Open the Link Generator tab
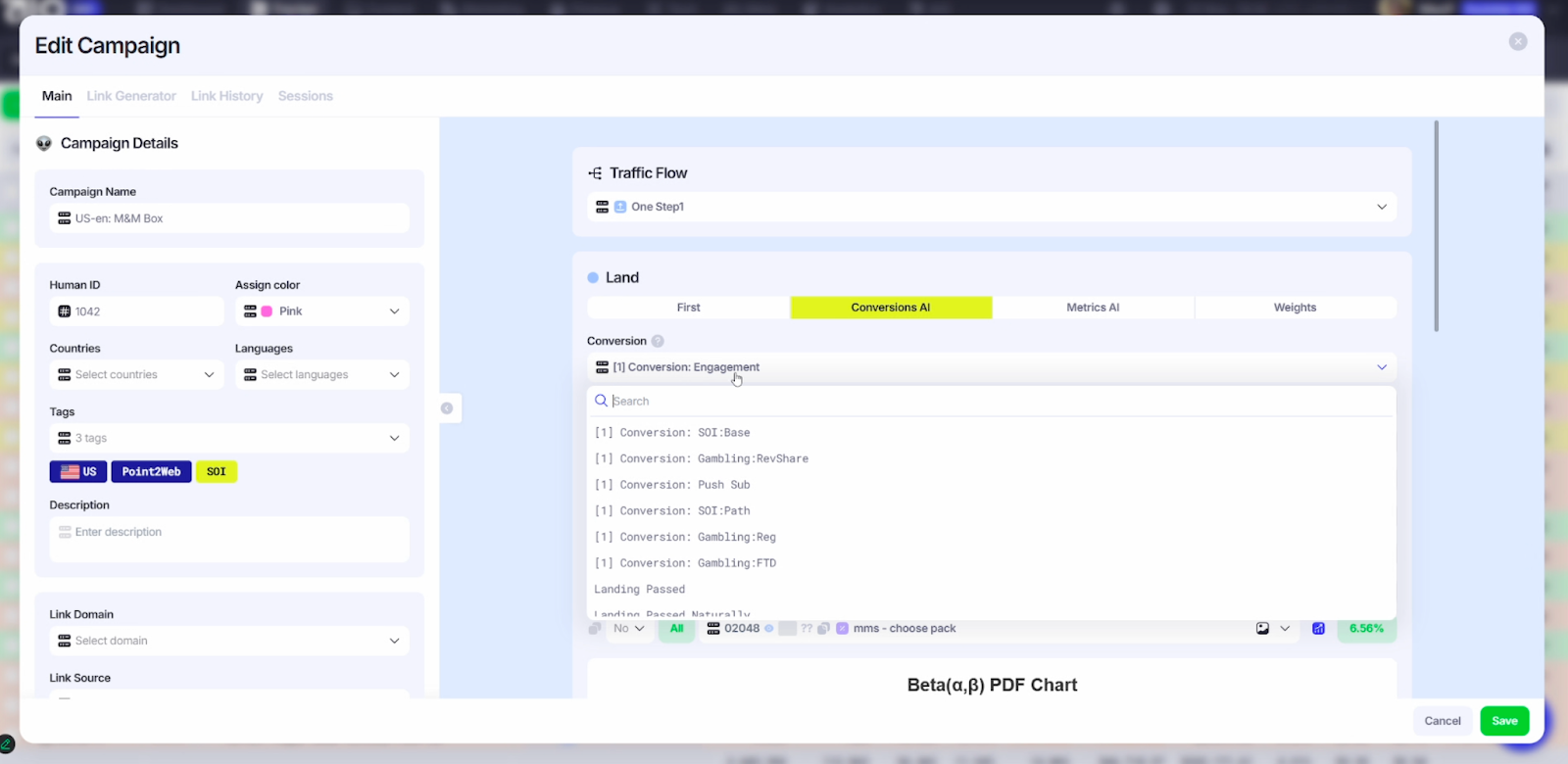Viewport: 1568px width, 764px height. coord(131,96)
